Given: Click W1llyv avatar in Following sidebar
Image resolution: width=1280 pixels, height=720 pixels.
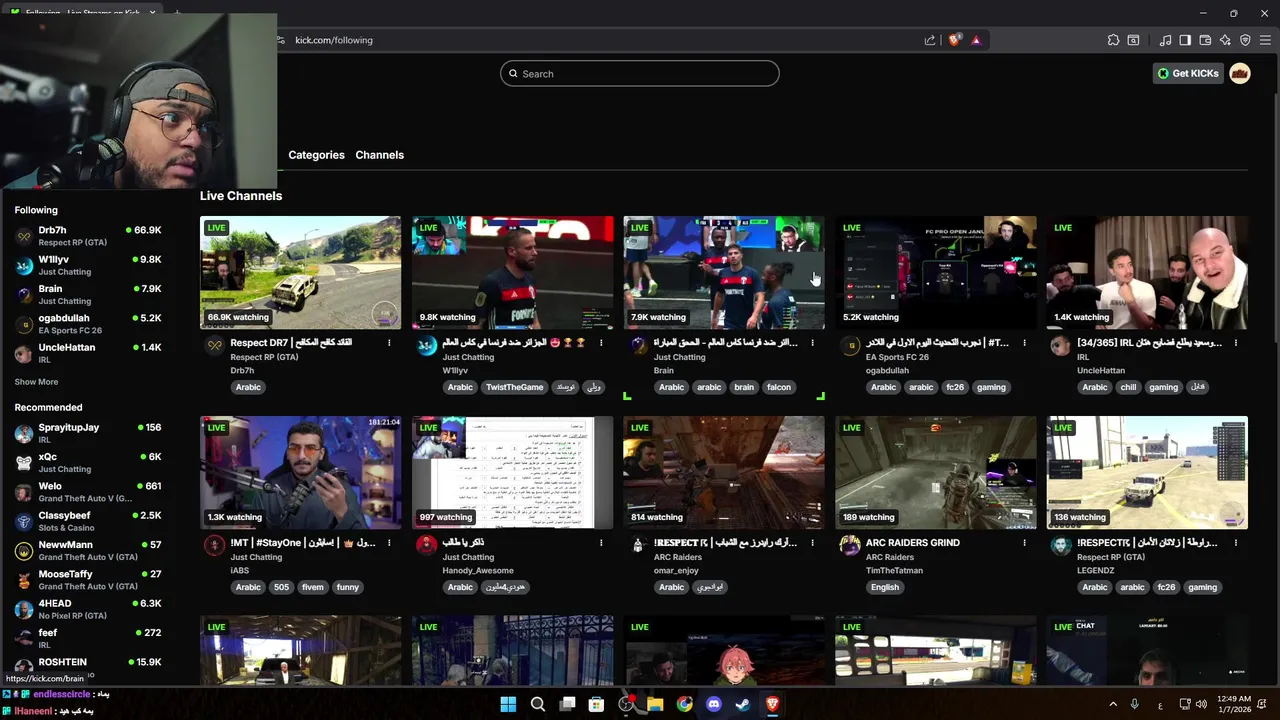Looking at the screenshot, I should click(x=24, y=265).
